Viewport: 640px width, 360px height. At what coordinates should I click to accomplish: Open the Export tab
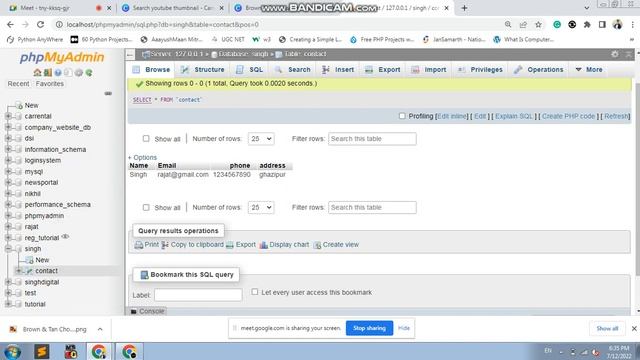[382, 69]
